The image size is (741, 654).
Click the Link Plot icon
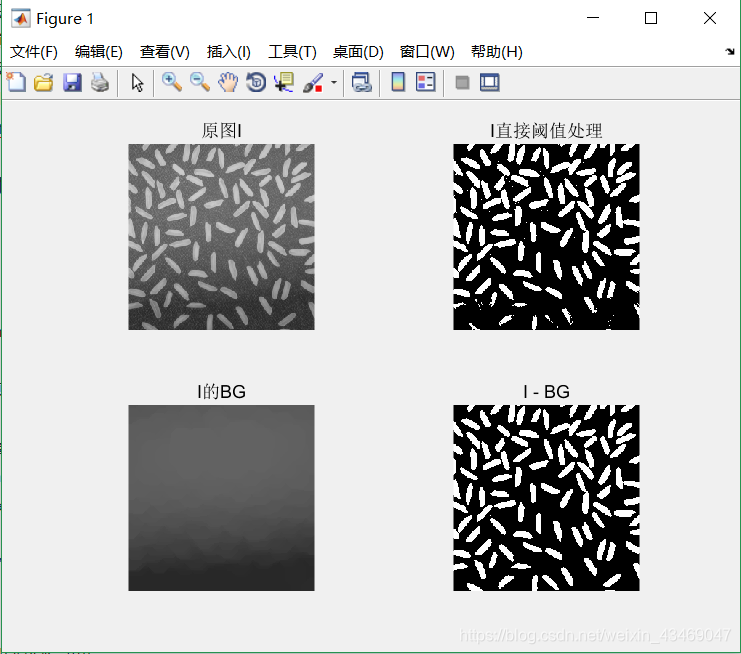[x=362, y=83]
